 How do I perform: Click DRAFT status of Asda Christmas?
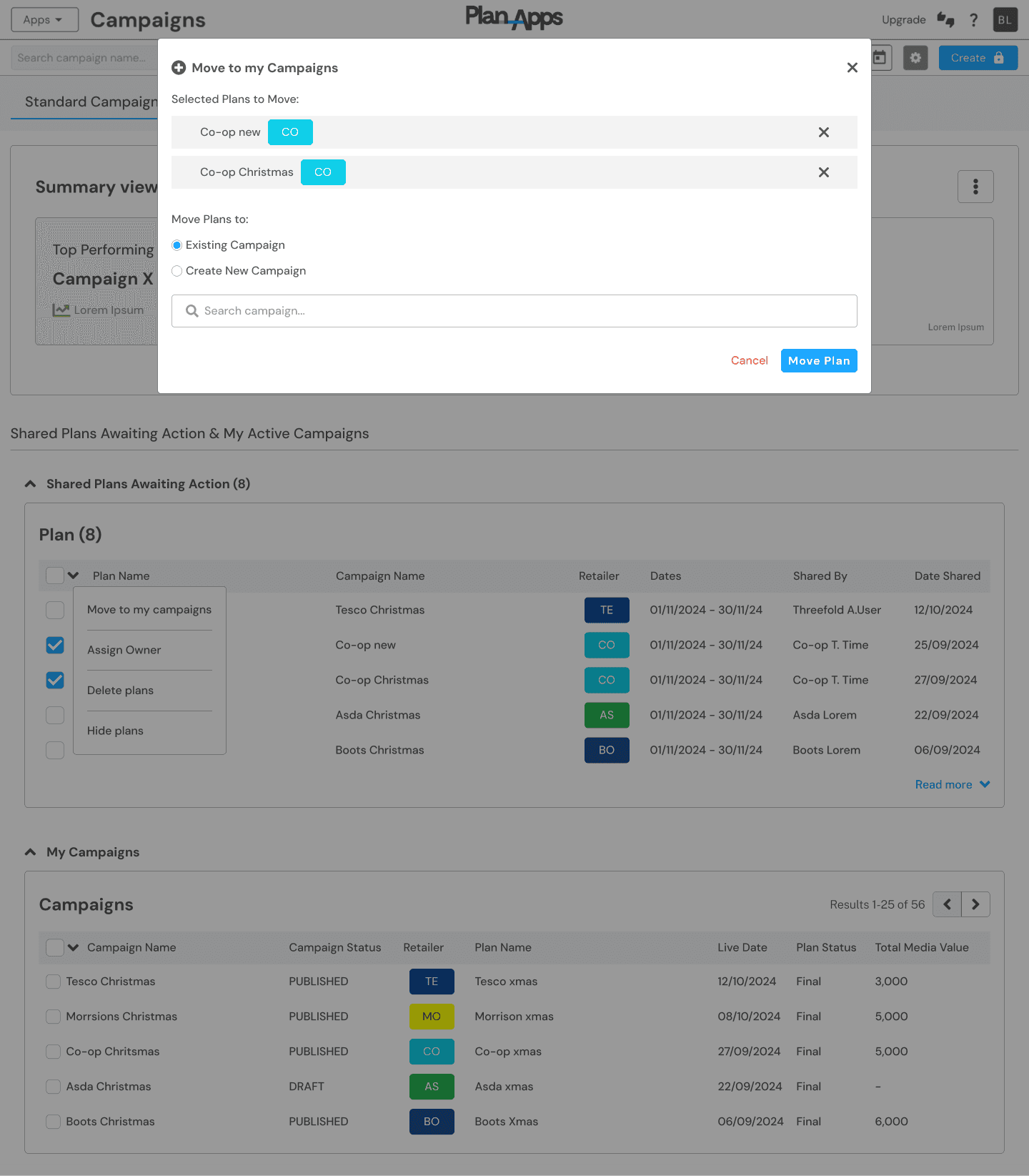coord(307,1087)
